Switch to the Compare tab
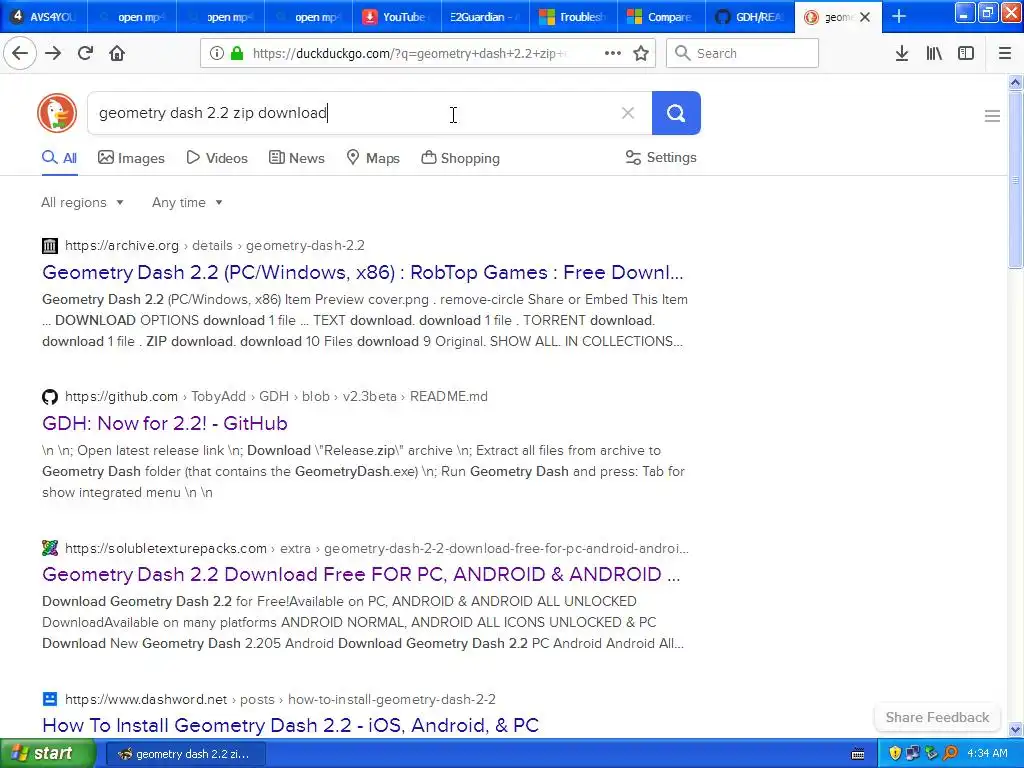The height and width of the screenshot is (768, 1024). click(661, 17)
